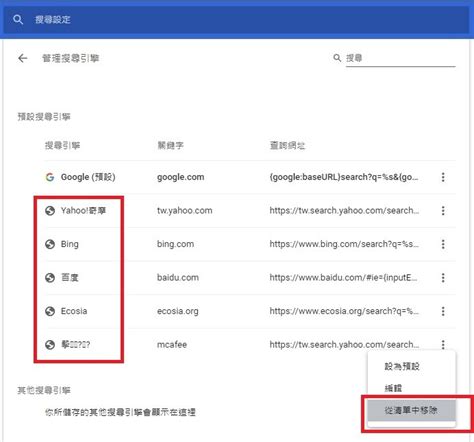Select the Google (預設) engine name
This screenshot has width=474, height=442.
88,177
